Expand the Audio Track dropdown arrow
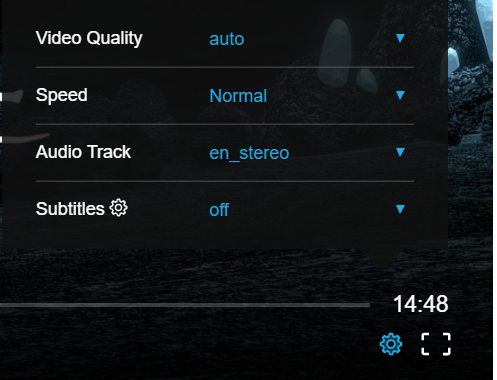Screen dimensions: 497x380 400,152
